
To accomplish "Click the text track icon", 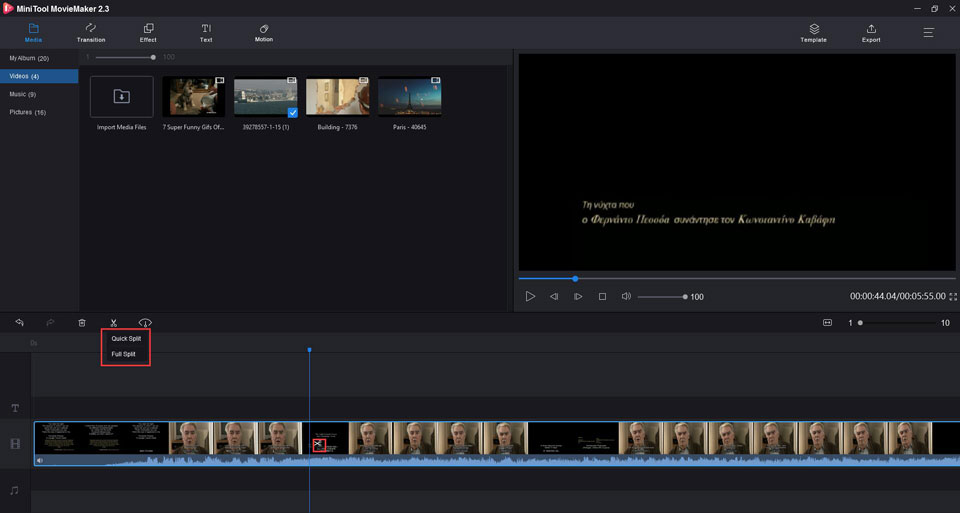I will 15,408.
